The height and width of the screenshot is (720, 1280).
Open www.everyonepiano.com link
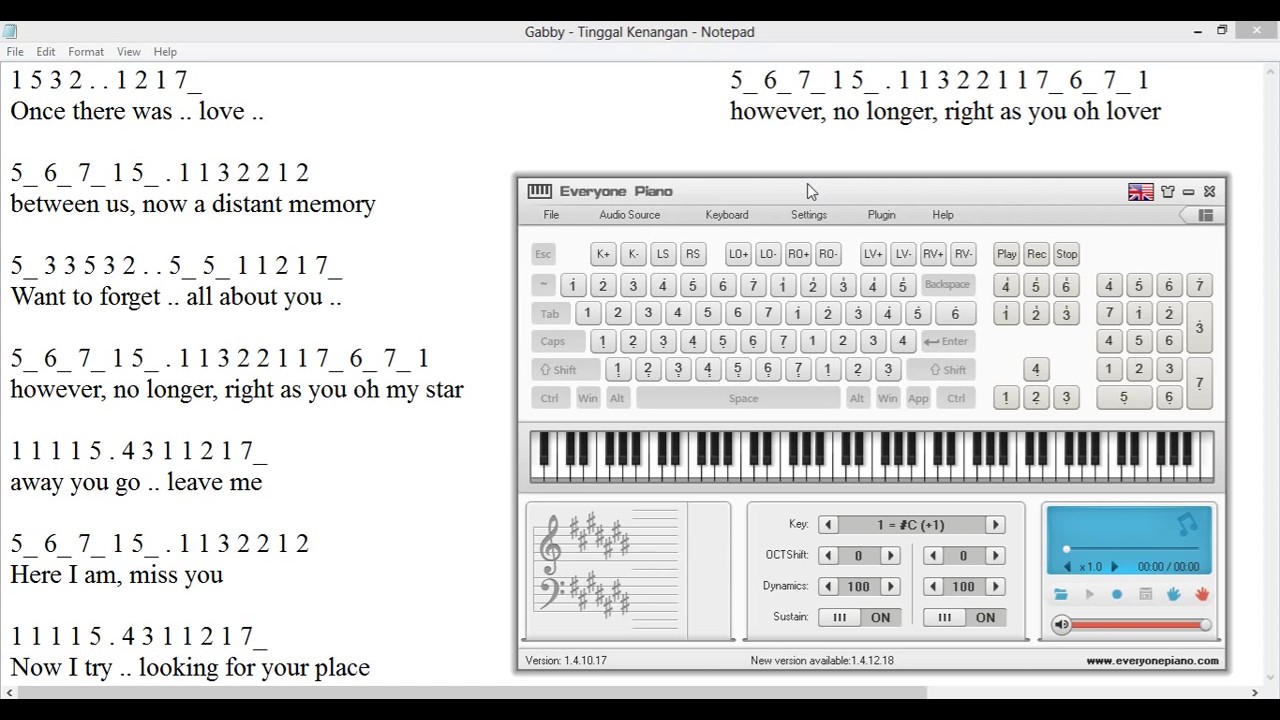tap(1153, 661)
